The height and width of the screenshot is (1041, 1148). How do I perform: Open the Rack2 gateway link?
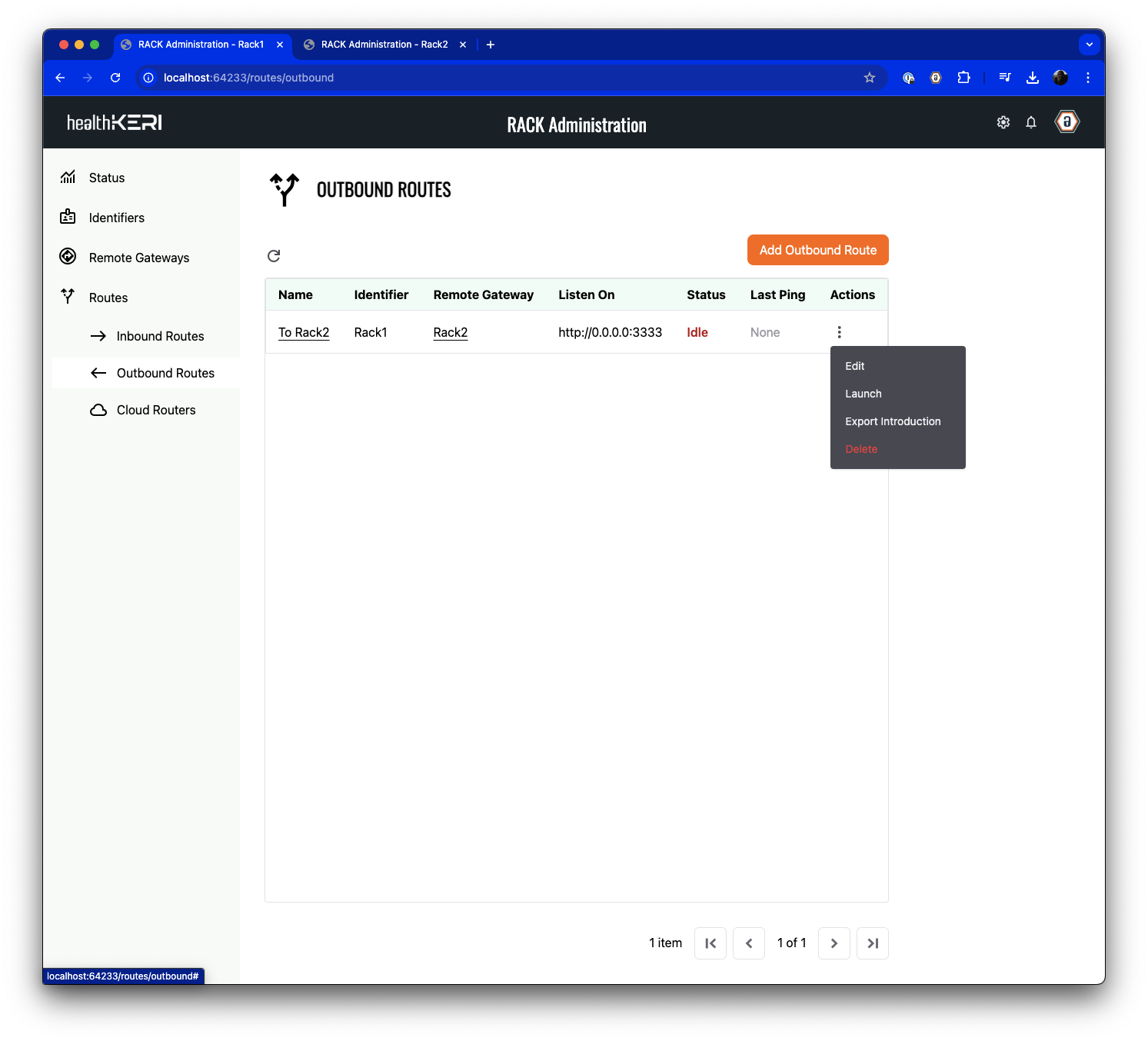tap(451, 332)
